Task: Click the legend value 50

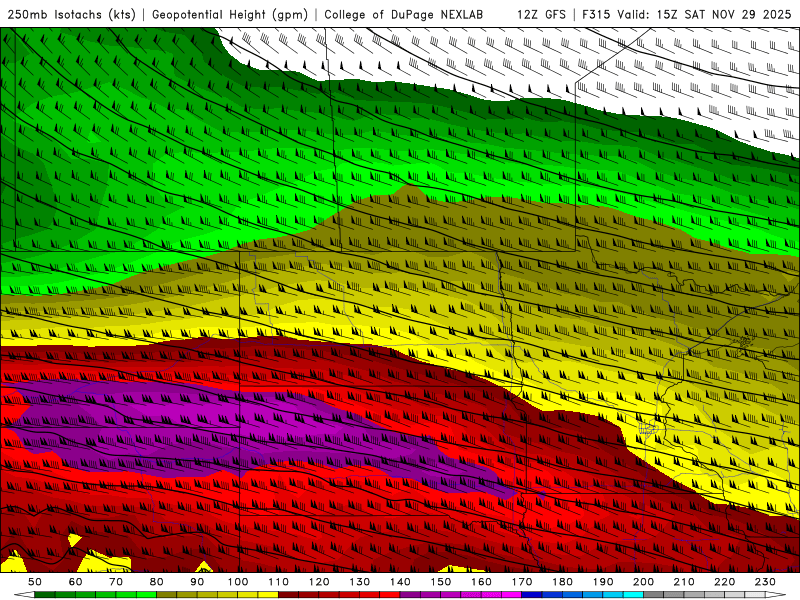Action: [x=35, y=582]
